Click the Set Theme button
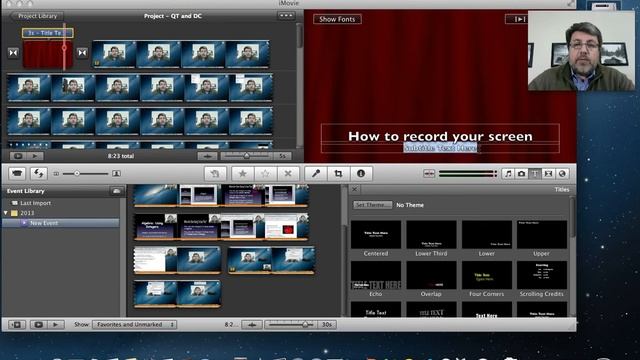640x360 pixels. (372, 205)
